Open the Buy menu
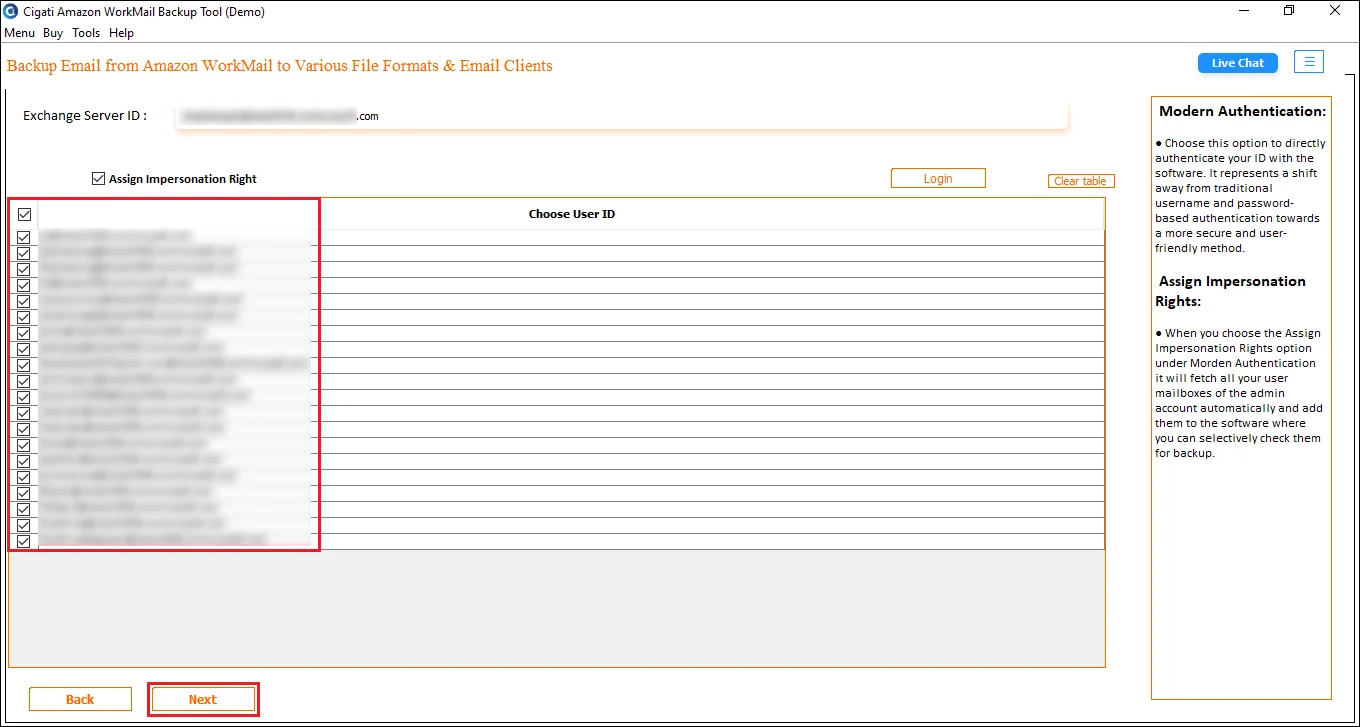The width and height of the screenshot is (1360, 727). point(53,33)
